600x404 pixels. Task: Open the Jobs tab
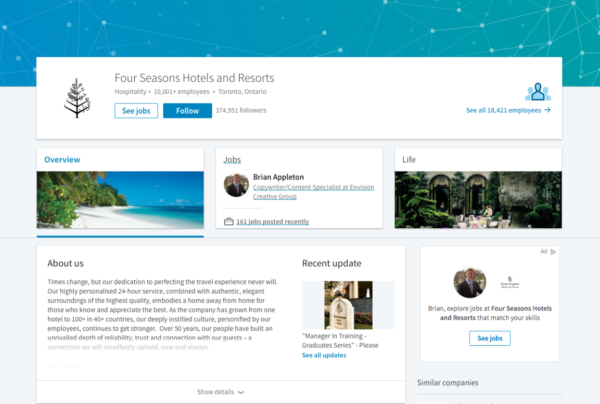(232, 160)
